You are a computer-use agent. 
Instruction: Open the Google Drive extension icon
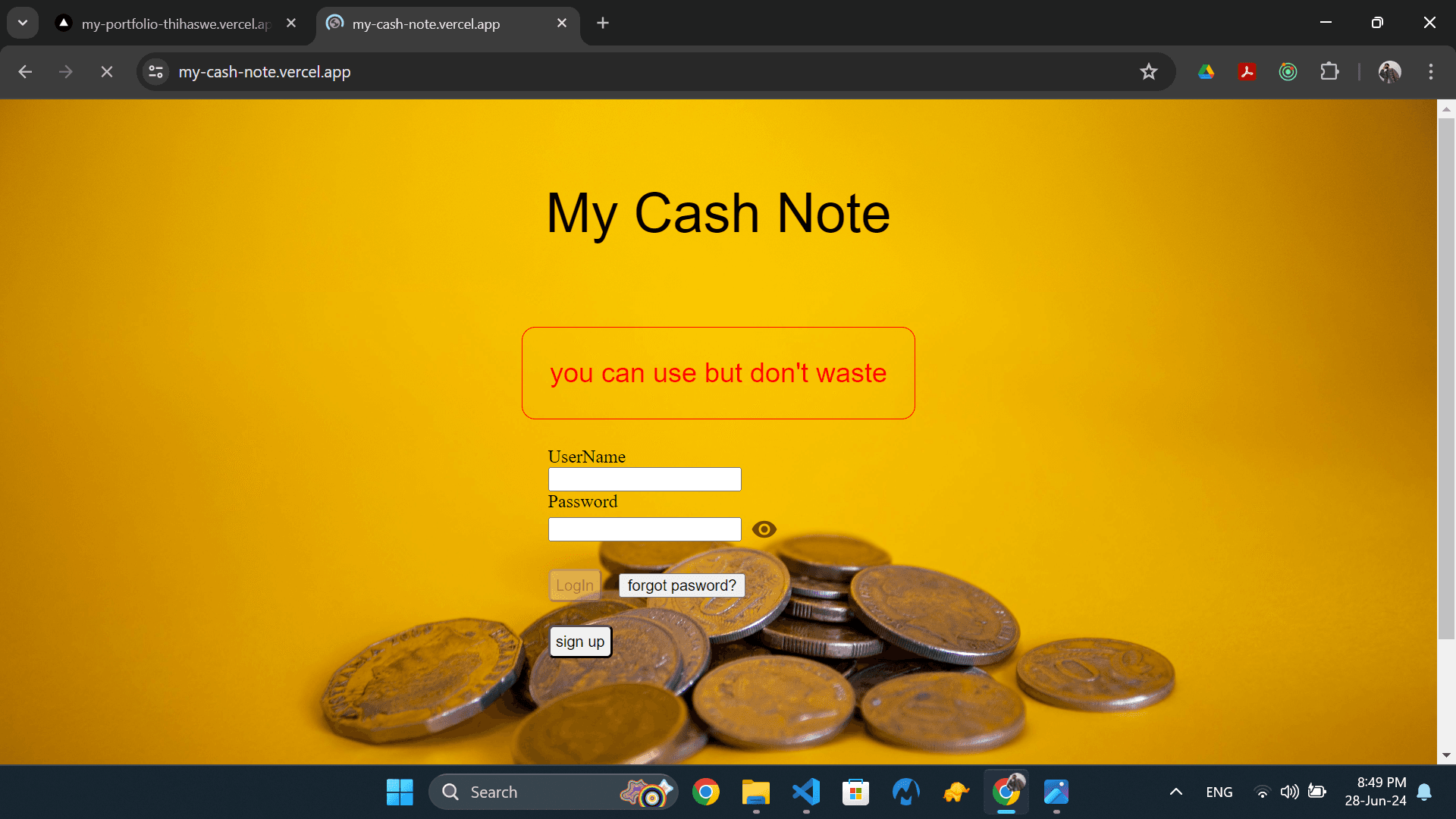[1207, 71]
